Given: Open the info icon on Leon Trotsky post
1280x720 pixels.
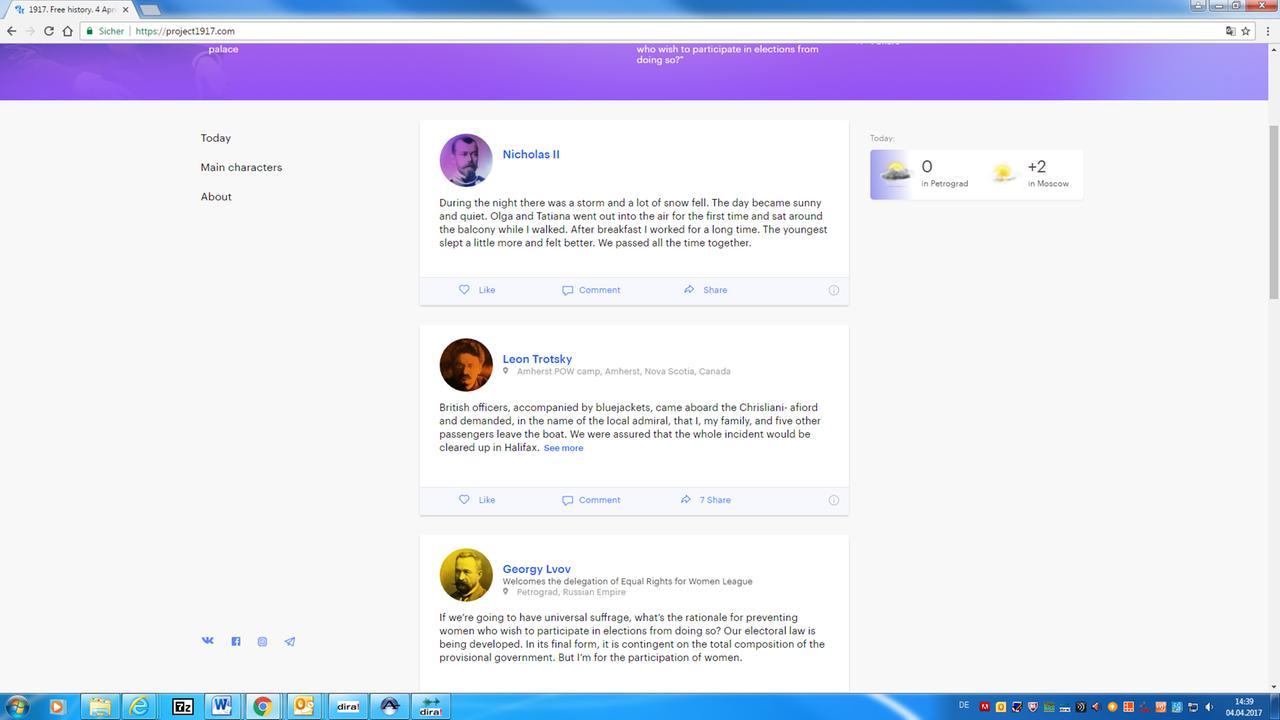Looking at the screenshot, I should click(834, 500).
